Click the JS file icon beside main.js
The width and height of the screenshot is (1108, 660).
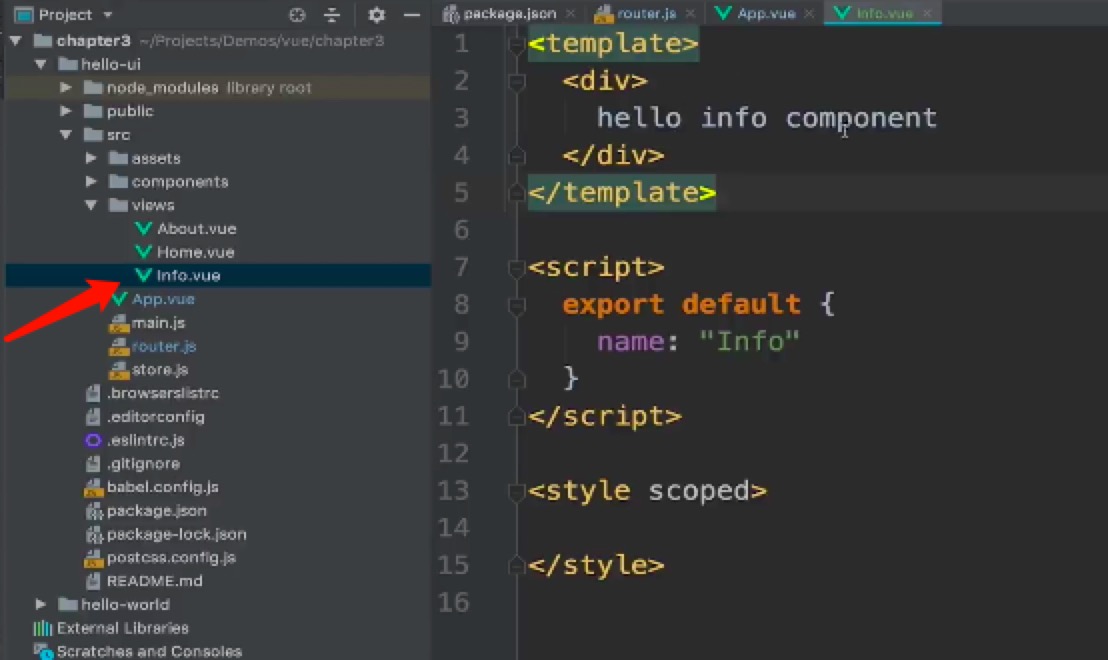point(119,323)
